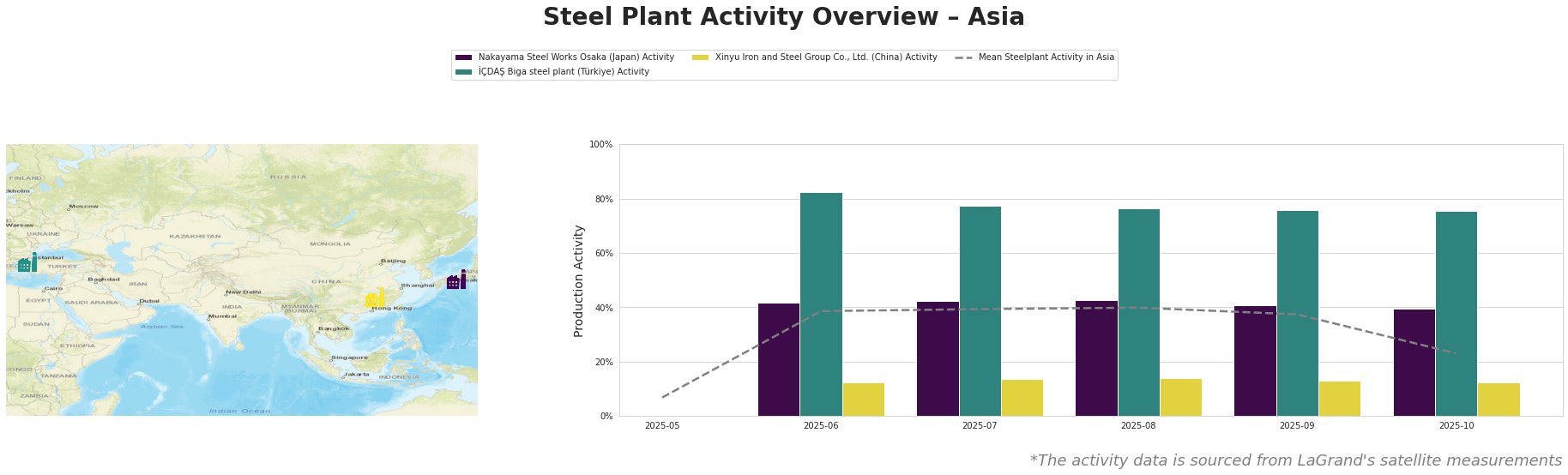Toggle the Xinyu Iron and Steel legend label

pos(825,57)
